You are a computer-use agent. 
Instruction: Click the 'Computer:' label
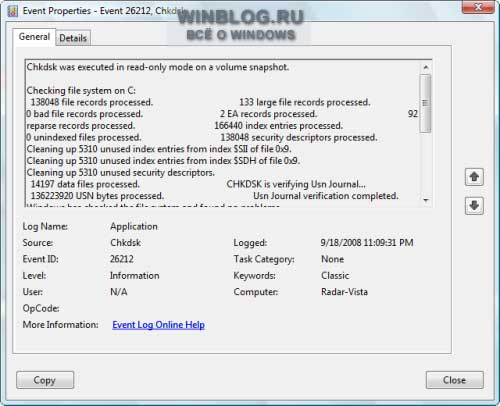256,292
